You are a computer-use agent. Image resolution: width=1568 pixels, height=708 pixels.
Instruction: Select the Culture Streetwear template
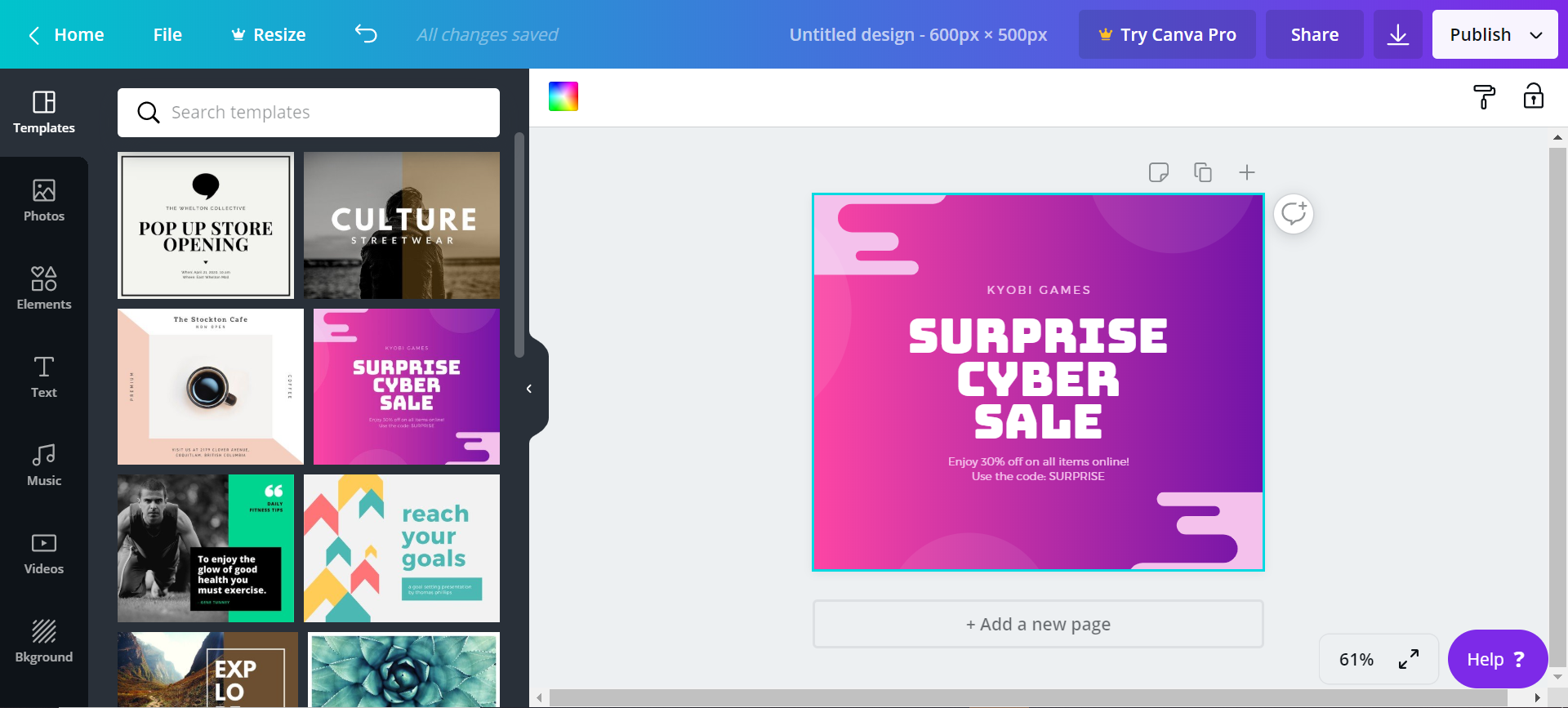[402, 225]
